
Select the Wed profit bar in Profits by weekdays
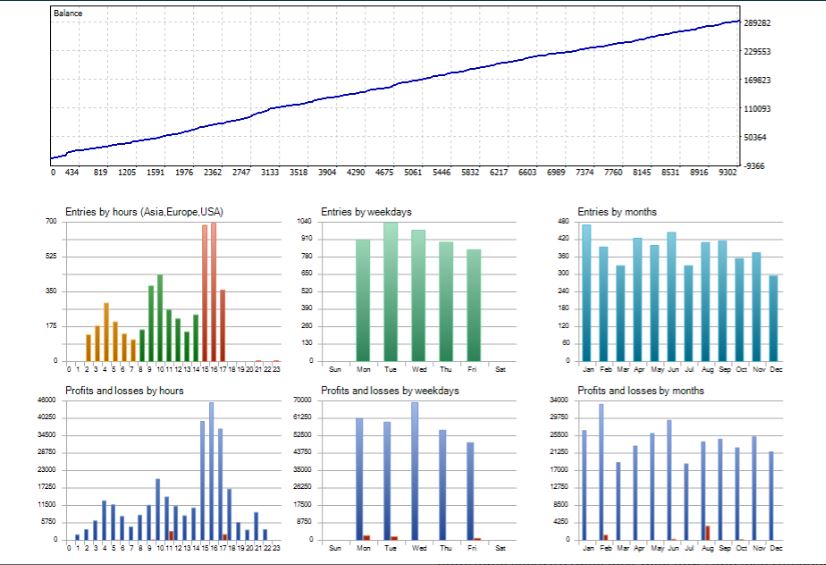(x=415, y=471)
